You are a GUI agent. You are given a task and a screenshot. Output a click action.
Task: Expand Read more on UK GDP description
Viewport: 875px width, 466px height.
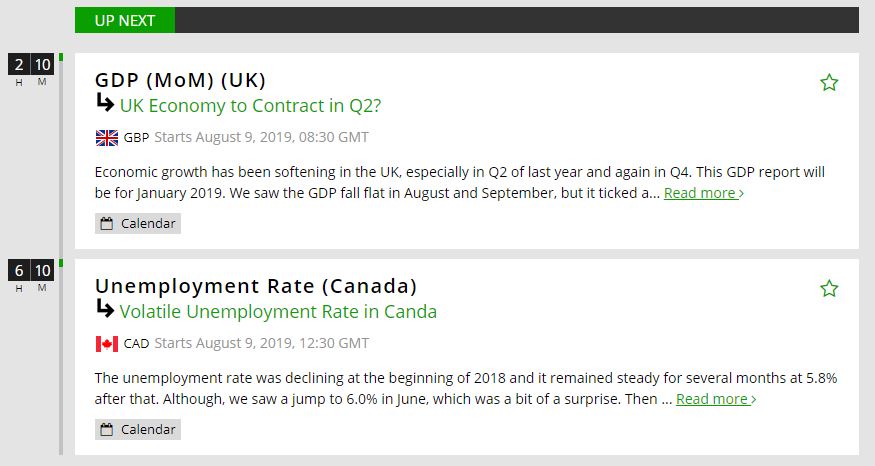[703, 193]
